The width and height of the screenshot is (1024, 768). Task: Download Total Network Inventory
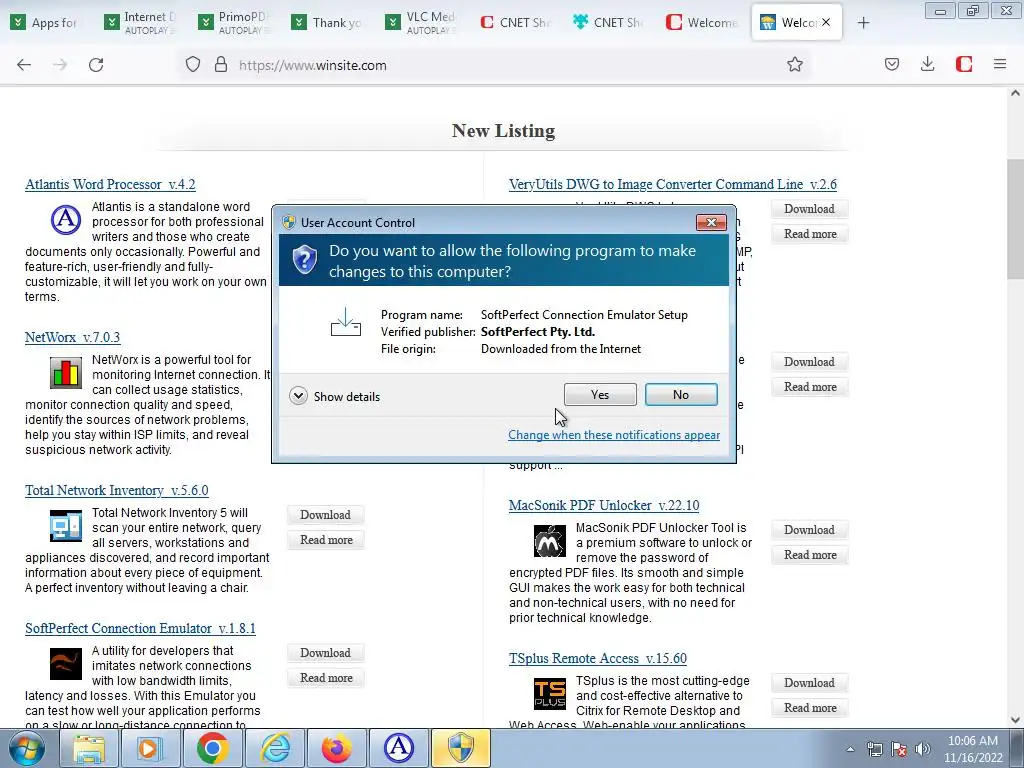[325, 515]
